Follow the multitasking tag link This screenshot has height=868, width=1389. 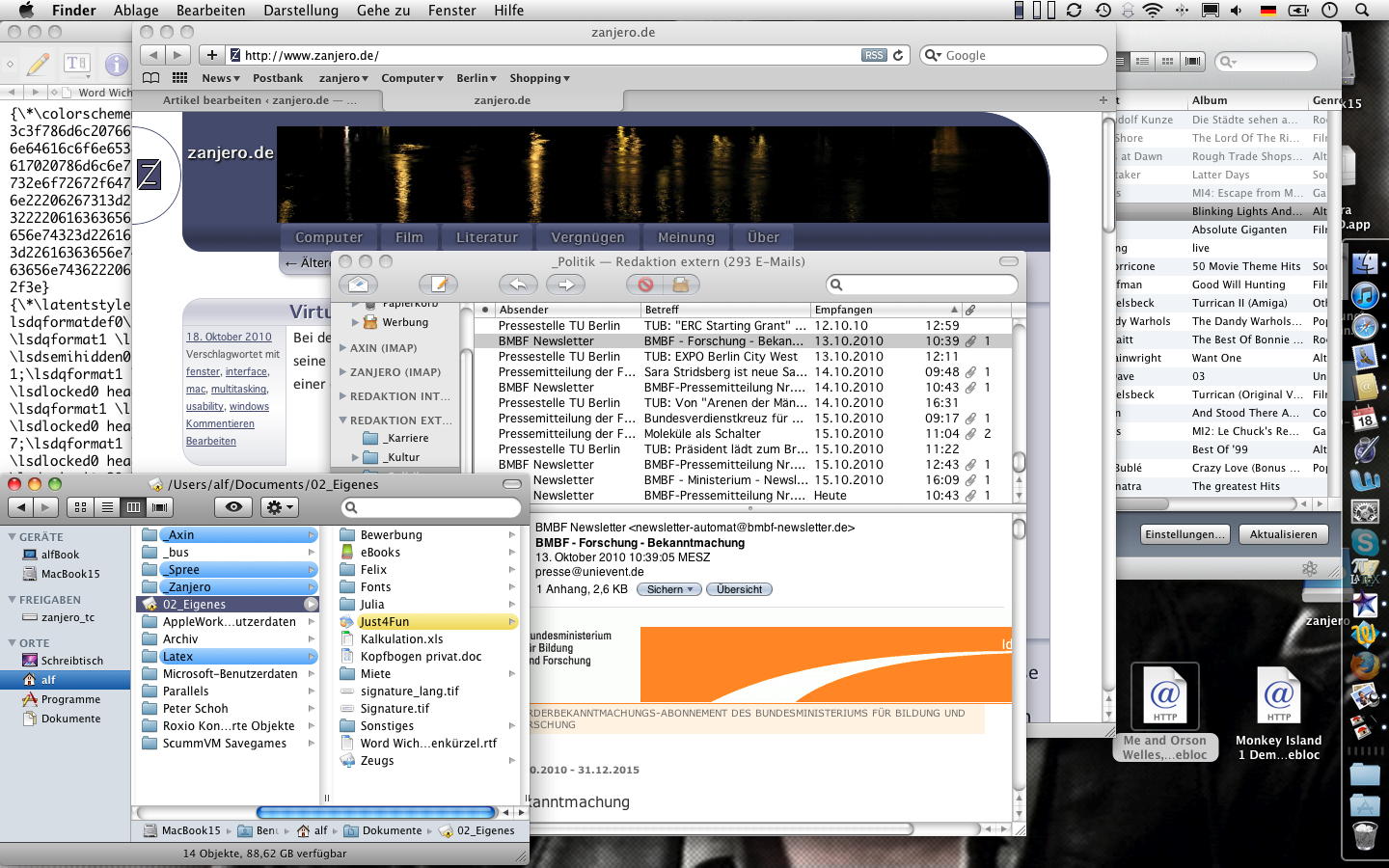238,389
